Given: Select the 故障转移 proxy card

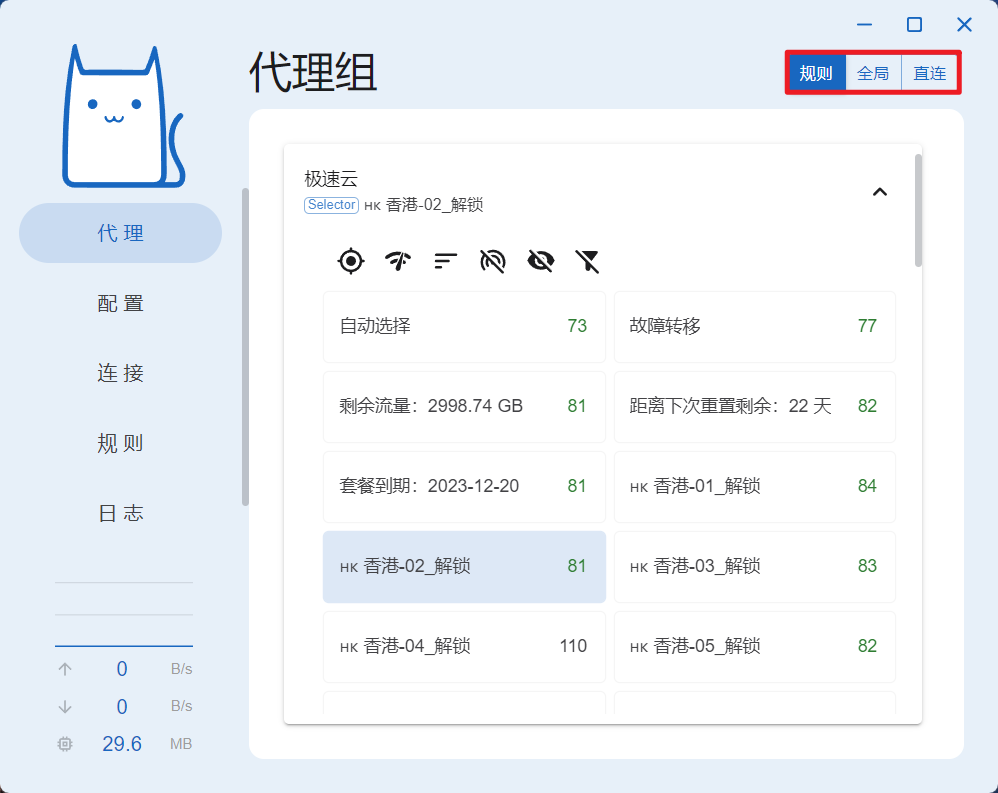Looking at the screenshot, I should coord(755,326).
